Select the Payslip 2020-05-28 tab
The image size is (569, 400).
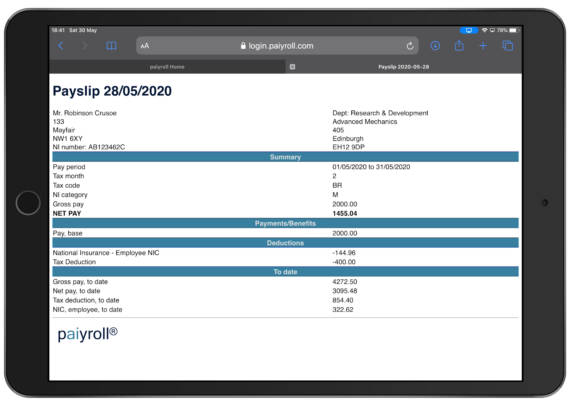[404, 67]
